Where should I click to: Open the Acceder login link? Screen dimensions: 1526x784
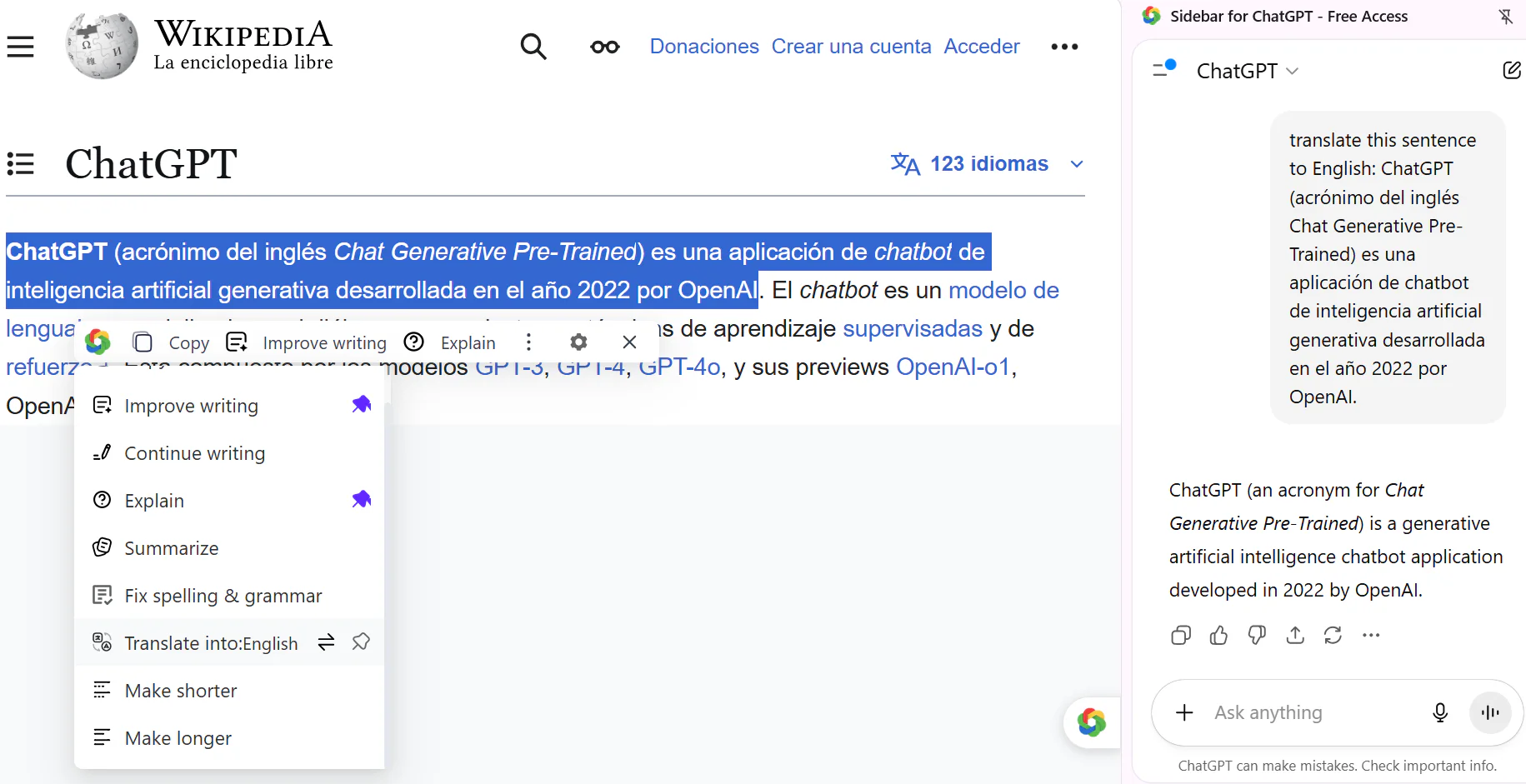point(981,47)
